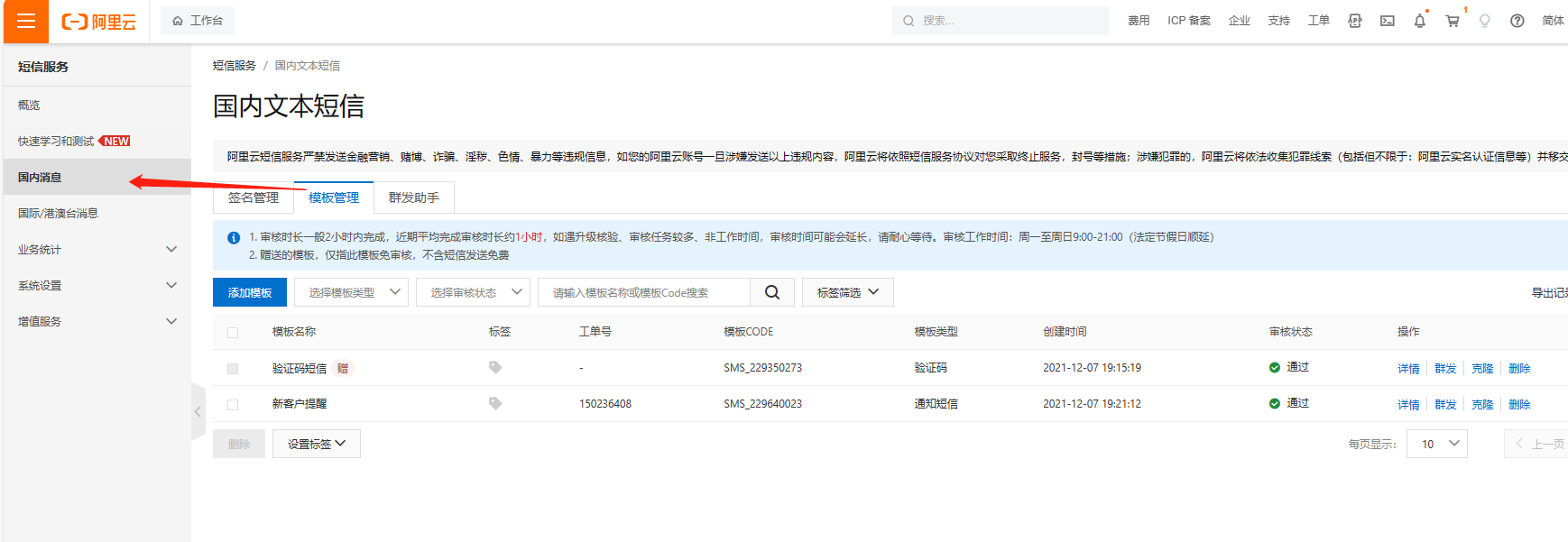Collapse the sidebar with the arrow handle
The height and width of the screenshot is (542, 1568).
tap(198, 412)
